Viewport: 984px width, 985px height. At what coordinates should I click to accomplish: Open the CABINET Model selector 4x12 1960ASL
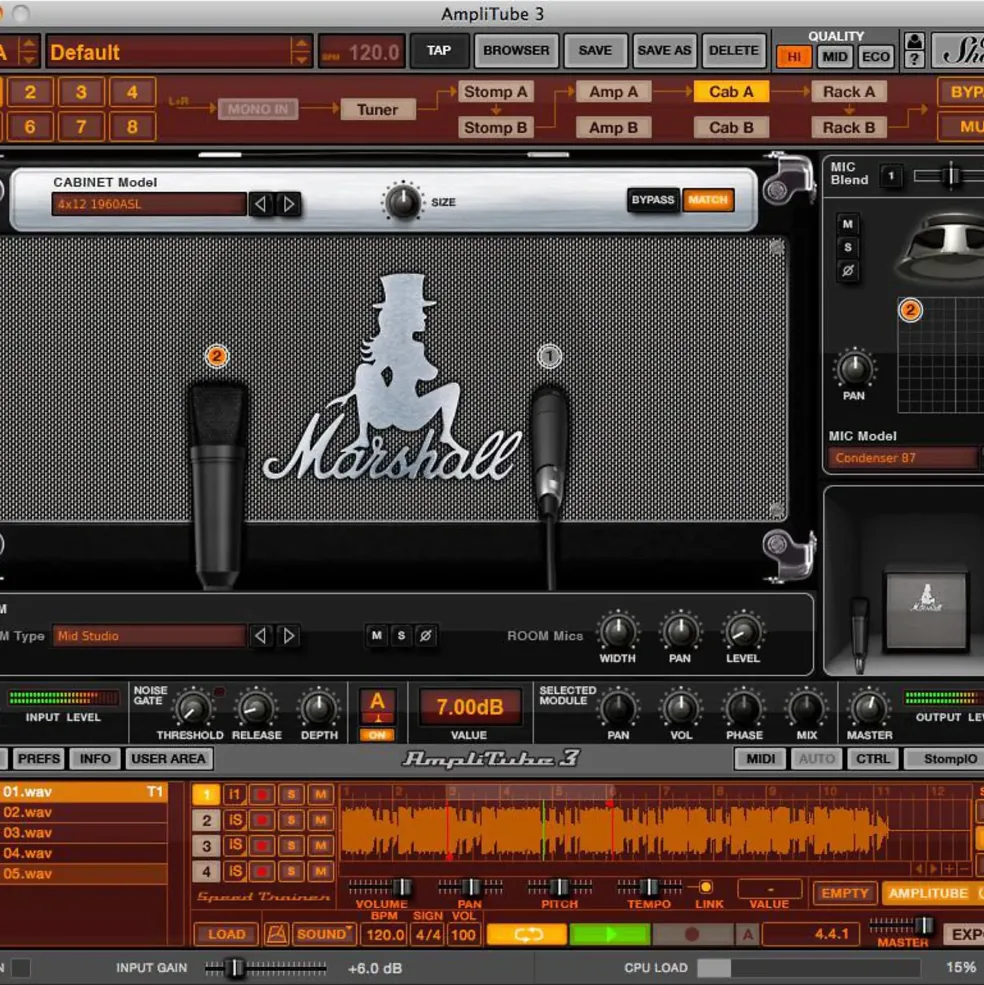tap(149, 204)
